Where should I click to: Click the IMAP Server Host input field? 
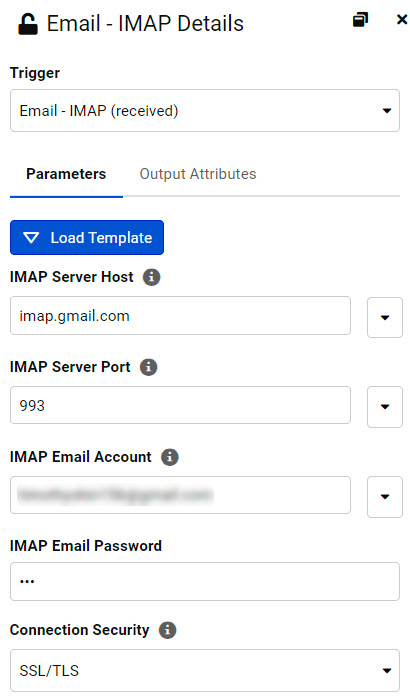click(x=180, y=316)
